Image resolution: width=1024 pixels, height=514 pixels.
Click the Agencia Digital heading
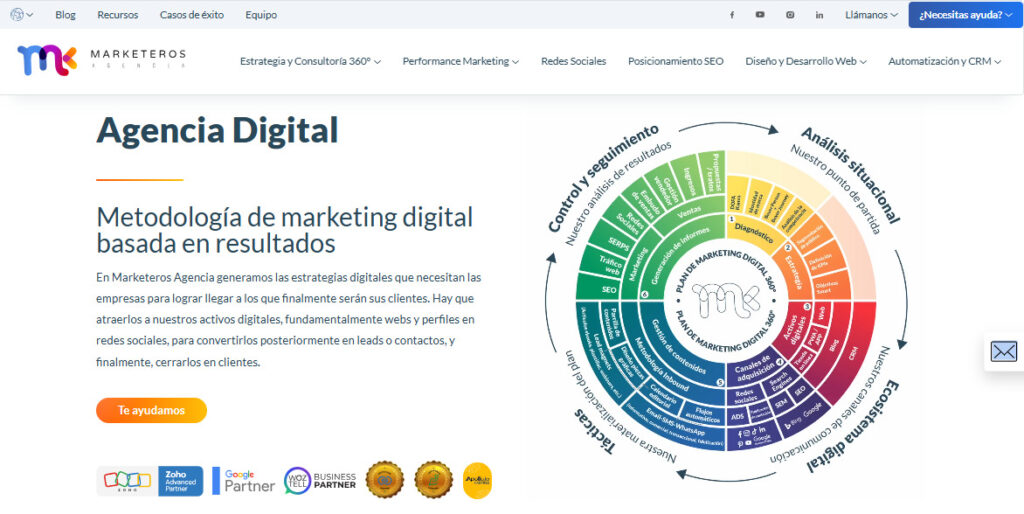pos(217,131)
